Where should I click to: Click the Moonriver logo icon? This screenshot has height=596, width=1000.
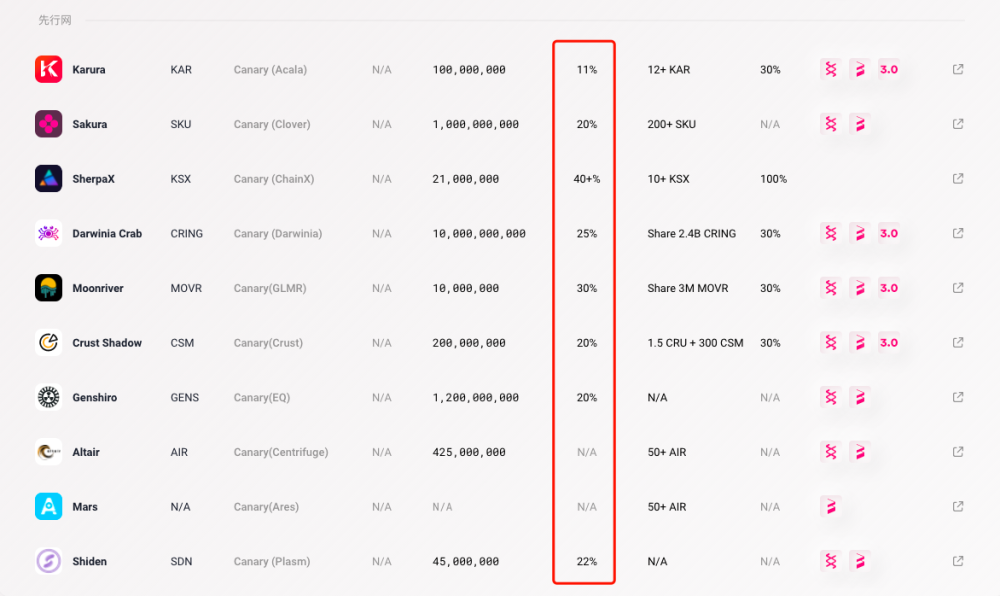tap(48, 287)
